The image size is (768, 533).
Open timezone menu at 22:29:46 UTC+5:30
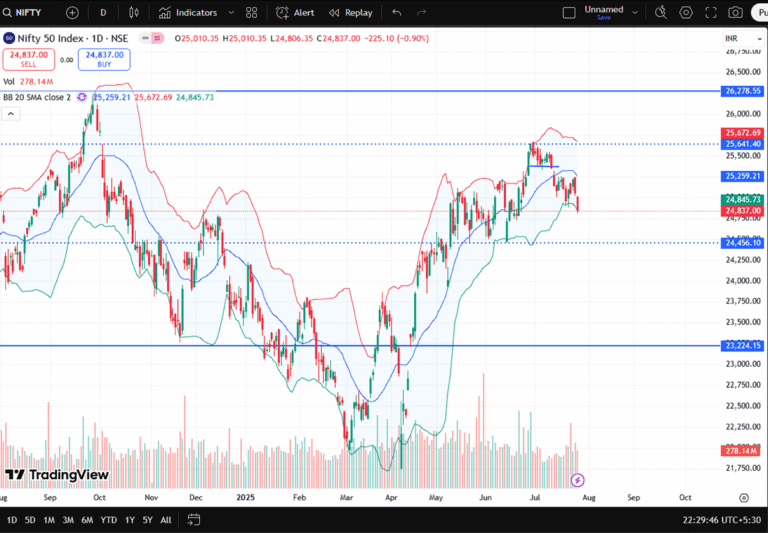click(x=722, y=520)
